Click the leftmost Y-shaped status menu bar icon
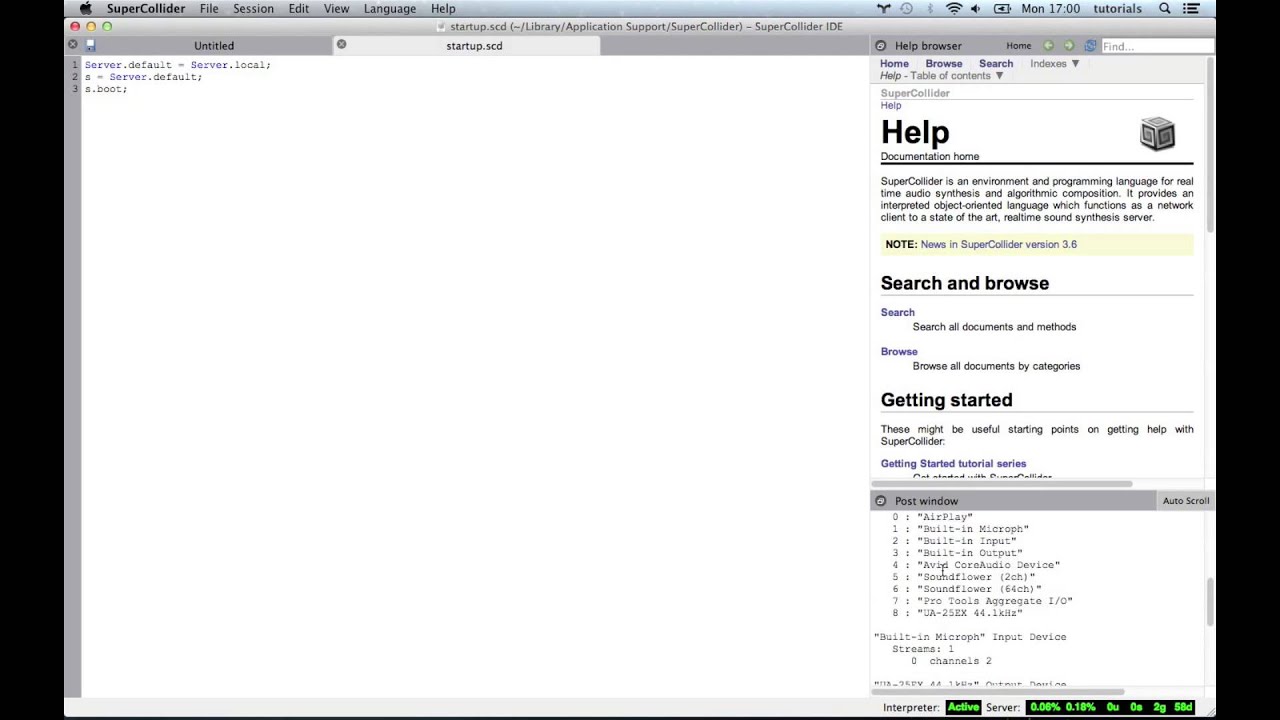This screenshot has height=720, width=1280. 884,9
